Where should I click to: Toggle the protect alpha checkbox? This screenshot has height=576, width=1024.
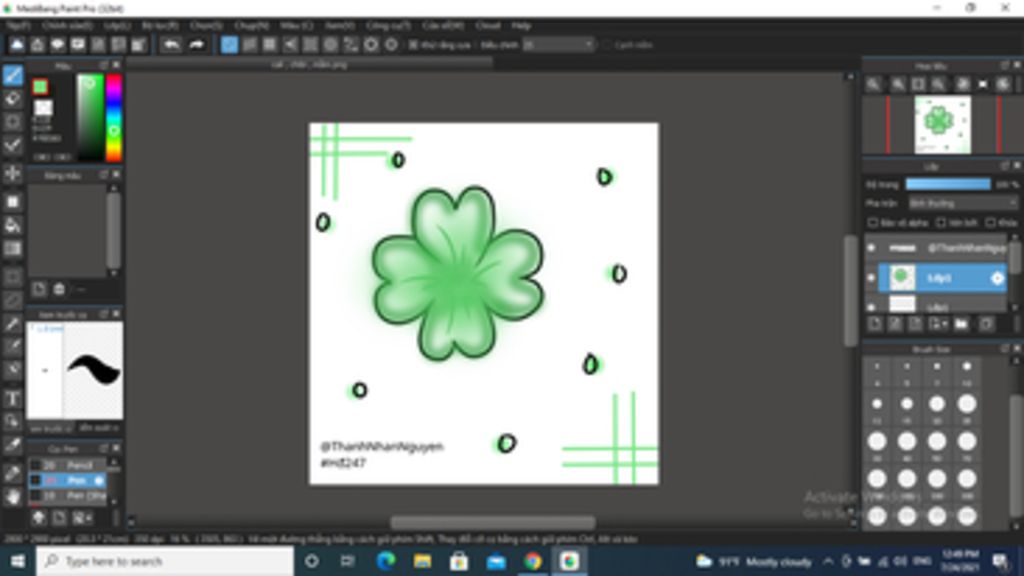pos(872,223)
